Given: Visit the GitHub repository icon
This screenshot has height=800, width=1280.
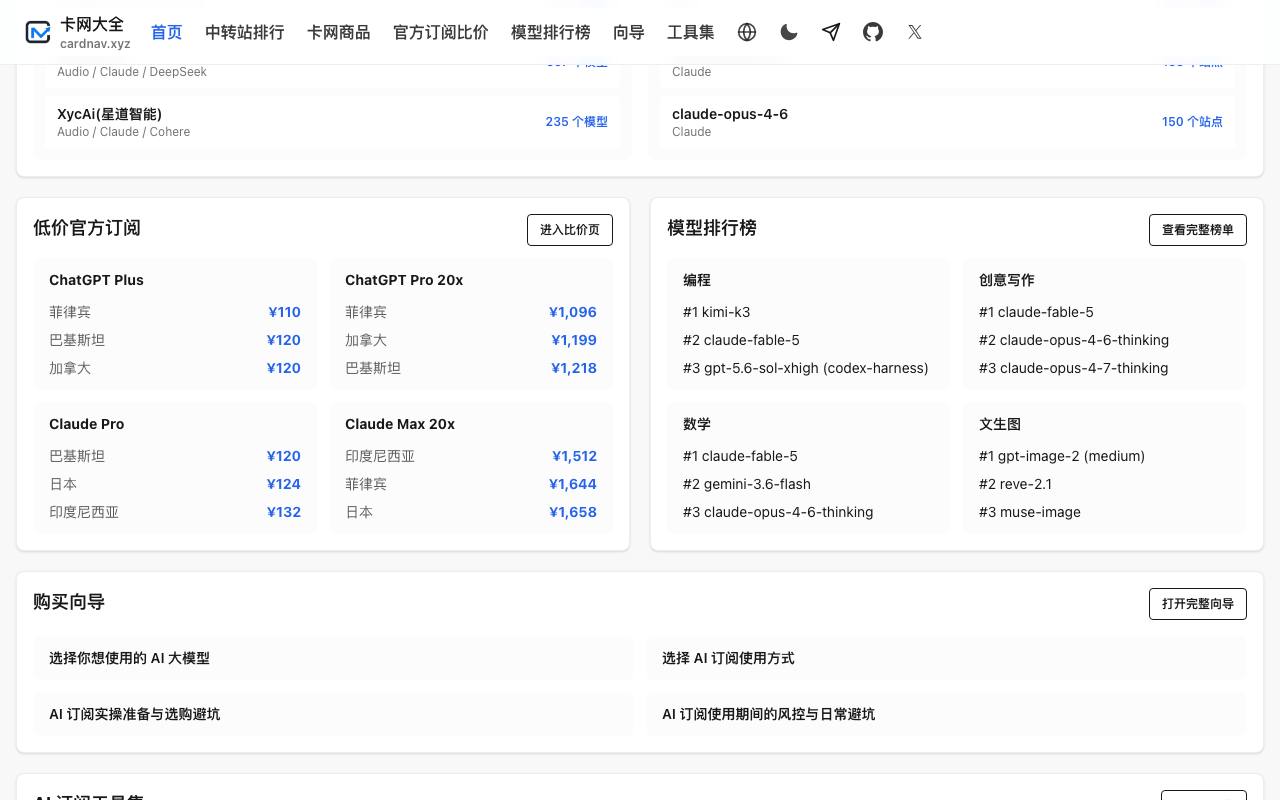Looking at the screenshot, I should [873, 32].
